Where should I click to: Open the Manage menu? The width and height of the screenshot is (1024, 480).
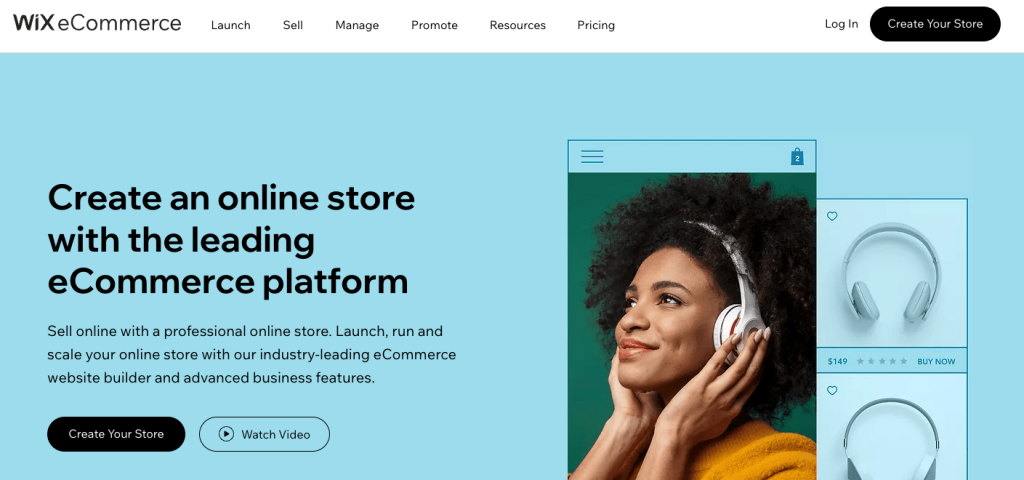click(357, 25)
